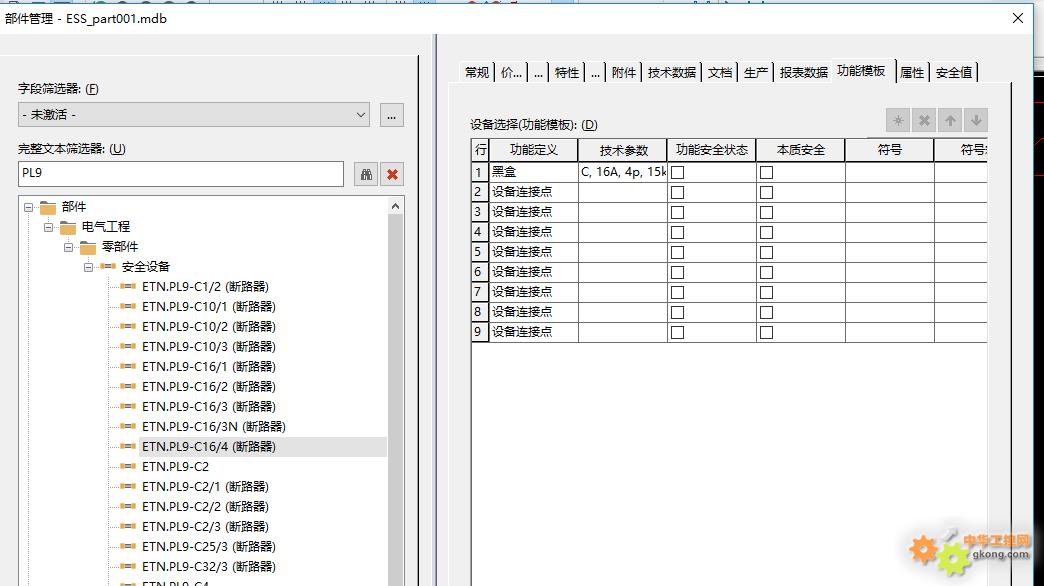Clear the full-text filter with red X
The height and width of the screenshot is (586, 1044).
click(x=393, y=174)
